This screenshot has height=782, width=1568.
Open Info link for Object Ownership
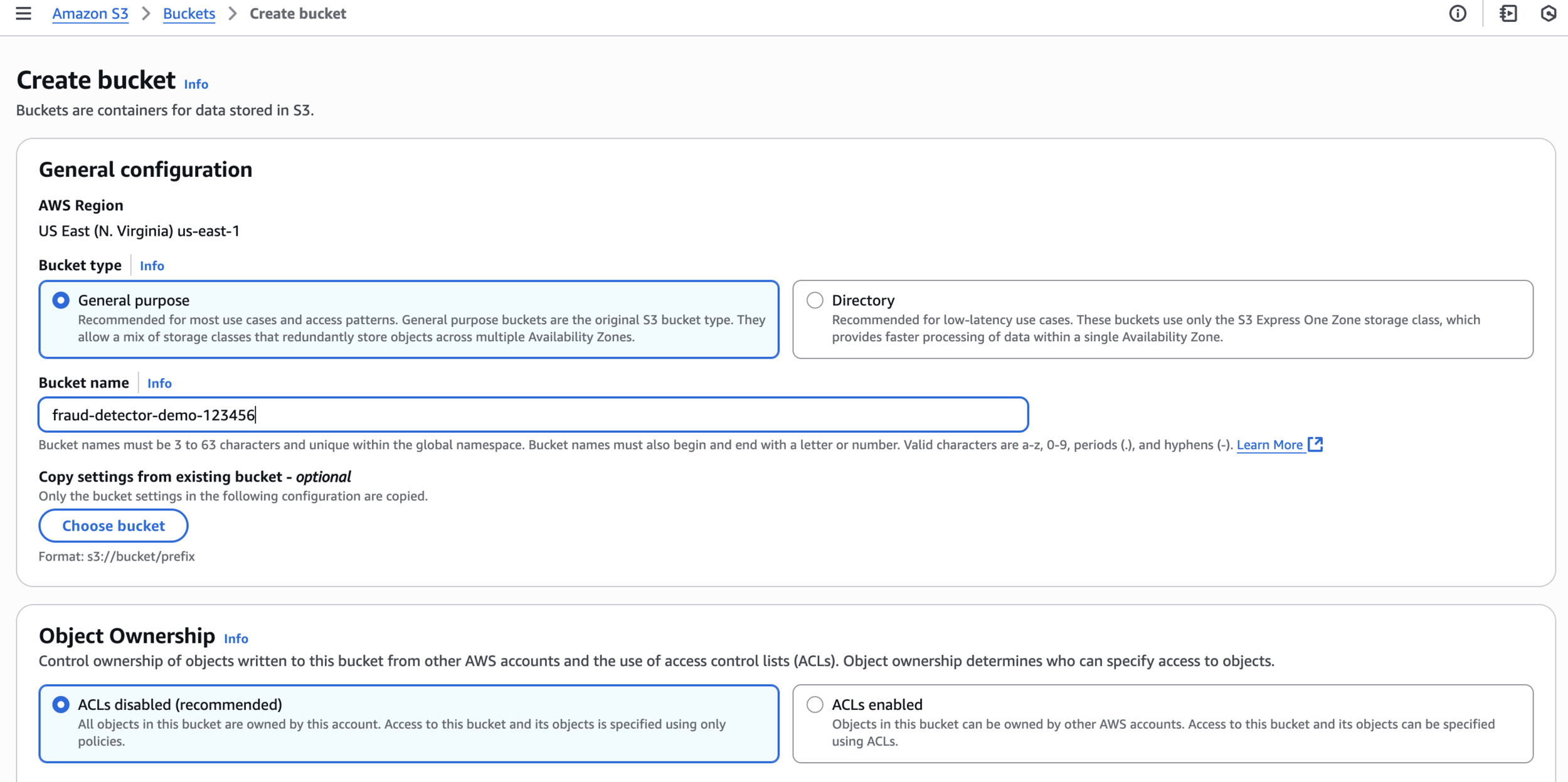pyautogui.click(x=236, y=638)
